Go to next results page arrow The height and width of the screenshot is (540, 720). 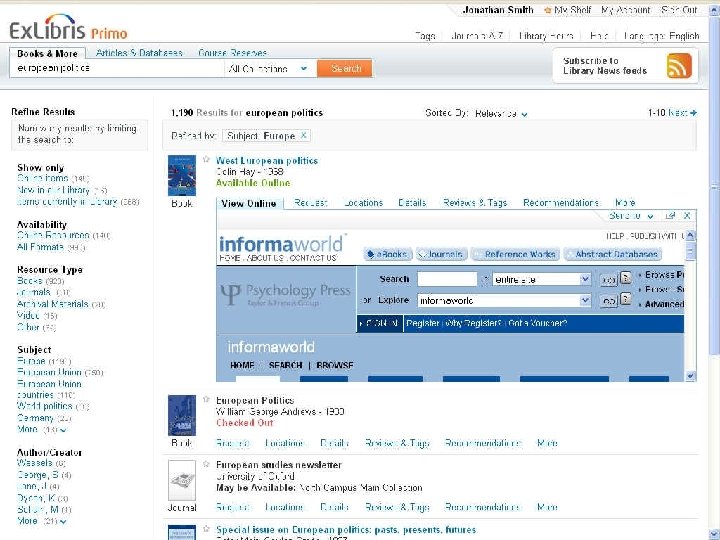pyautogui.click(x=693, y=112)
